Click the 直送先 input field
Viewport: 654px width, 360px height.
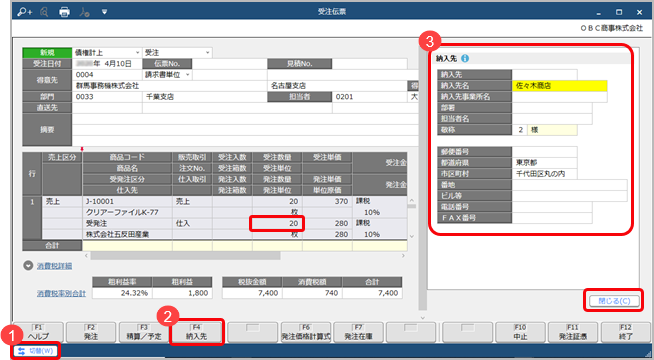[x=107, y=108]
